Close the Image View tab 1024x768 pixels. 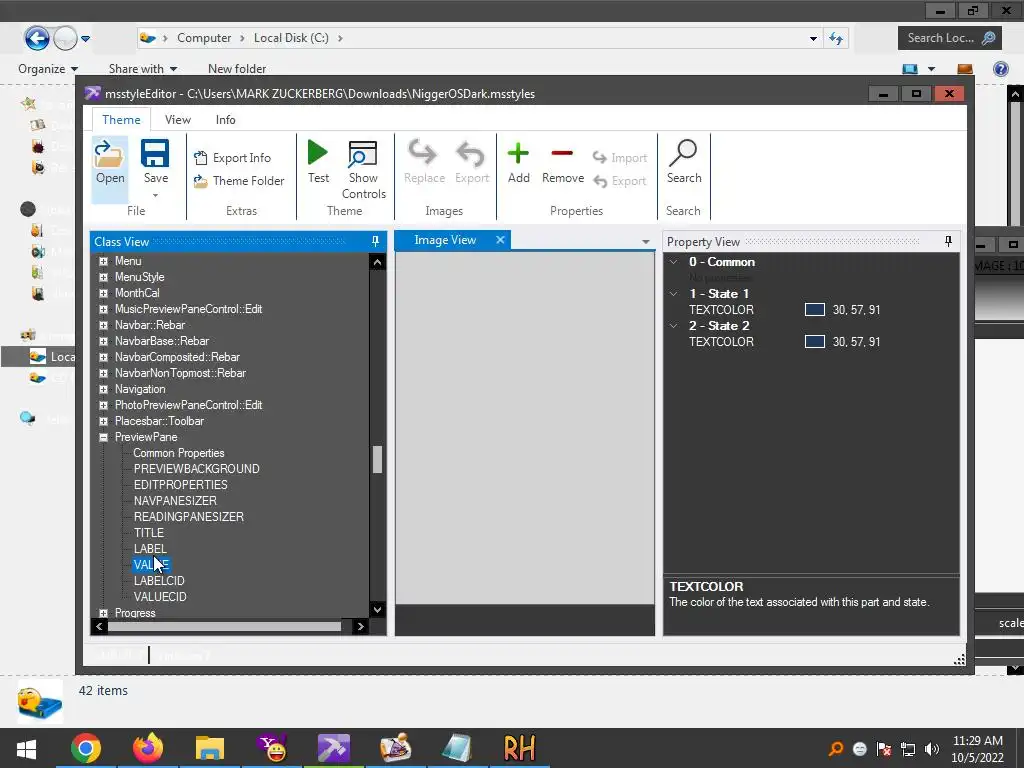coord(500,240)
